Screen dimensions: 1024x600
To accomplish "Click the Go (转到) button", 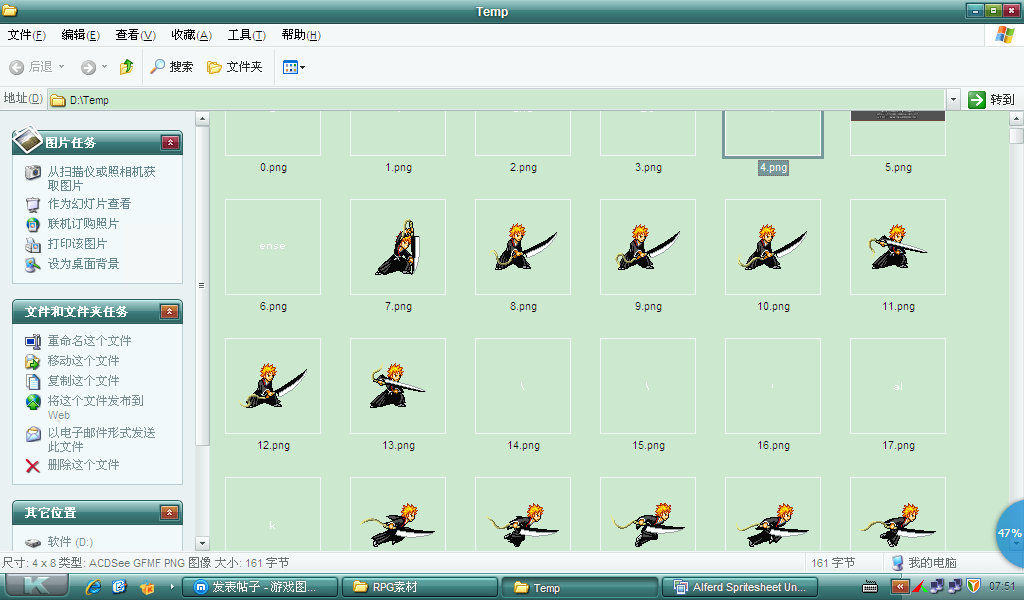I will (x=991, y=100).
